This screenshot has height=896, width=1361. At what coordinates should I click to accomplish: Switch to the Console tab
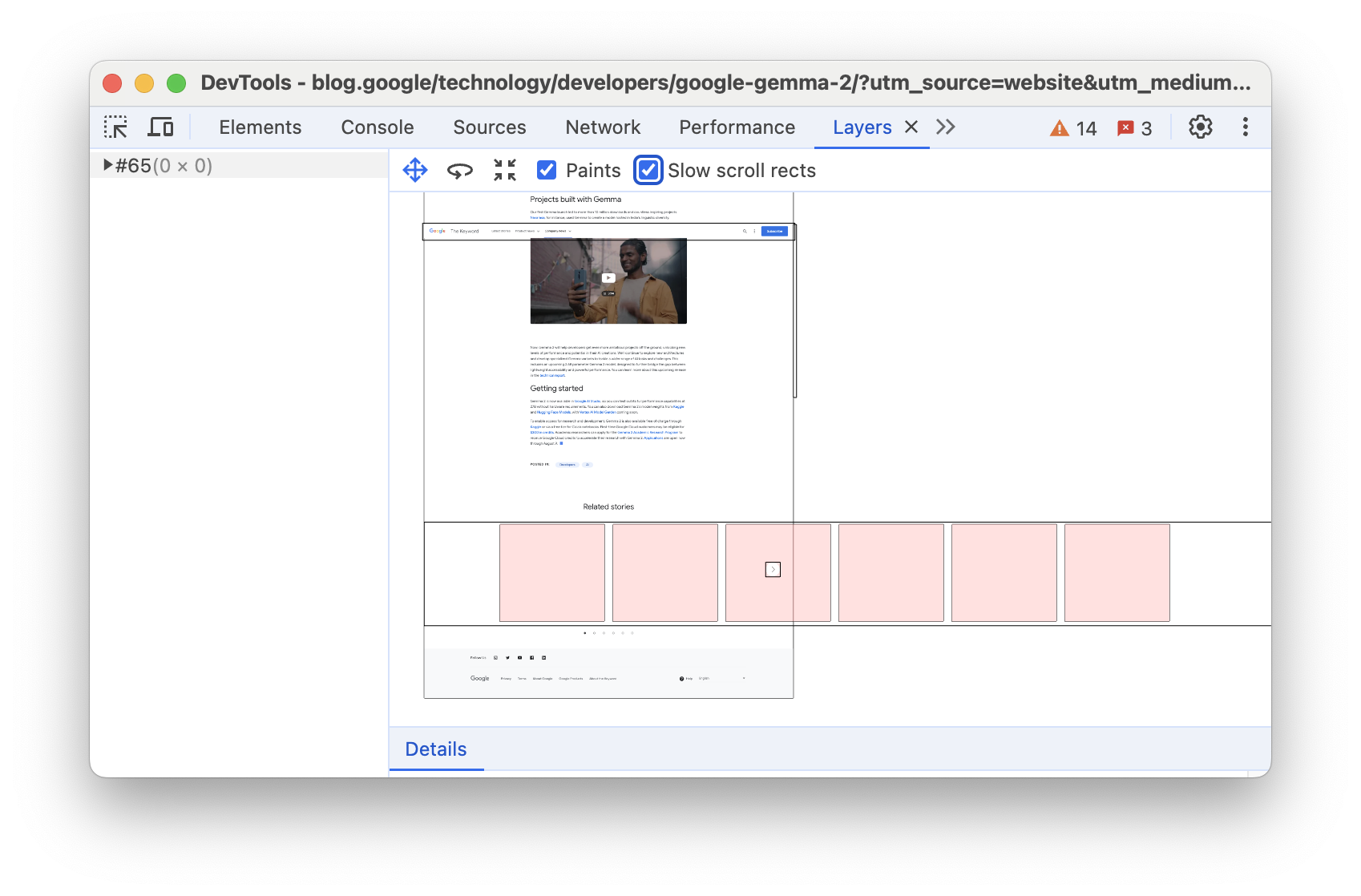[377, 127]
